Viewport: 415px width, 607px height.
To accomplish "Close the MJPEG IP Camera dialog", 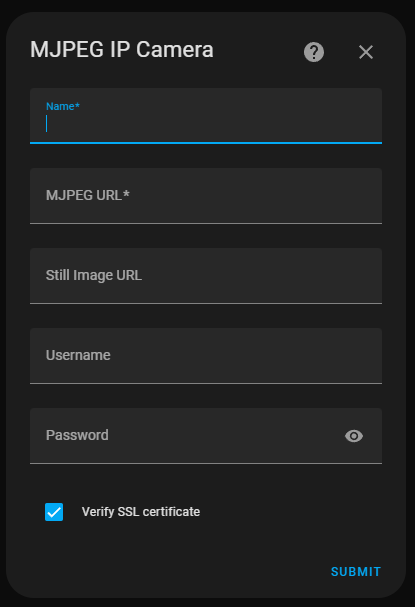I will coord(365,52).
